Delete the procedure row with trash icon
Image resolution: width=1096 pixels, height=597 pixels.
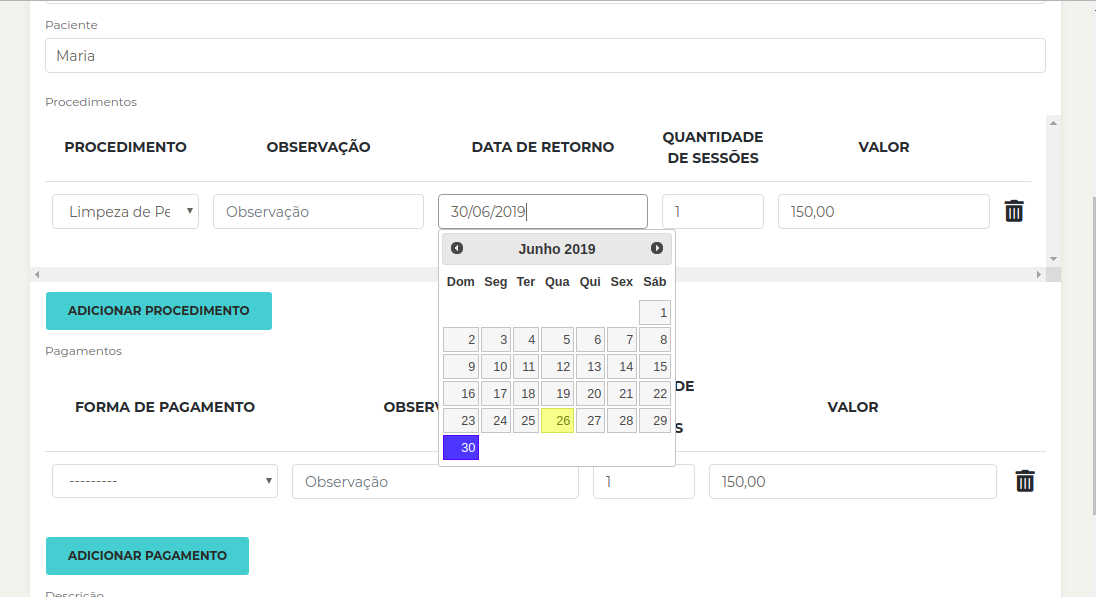pos(1014,211)
